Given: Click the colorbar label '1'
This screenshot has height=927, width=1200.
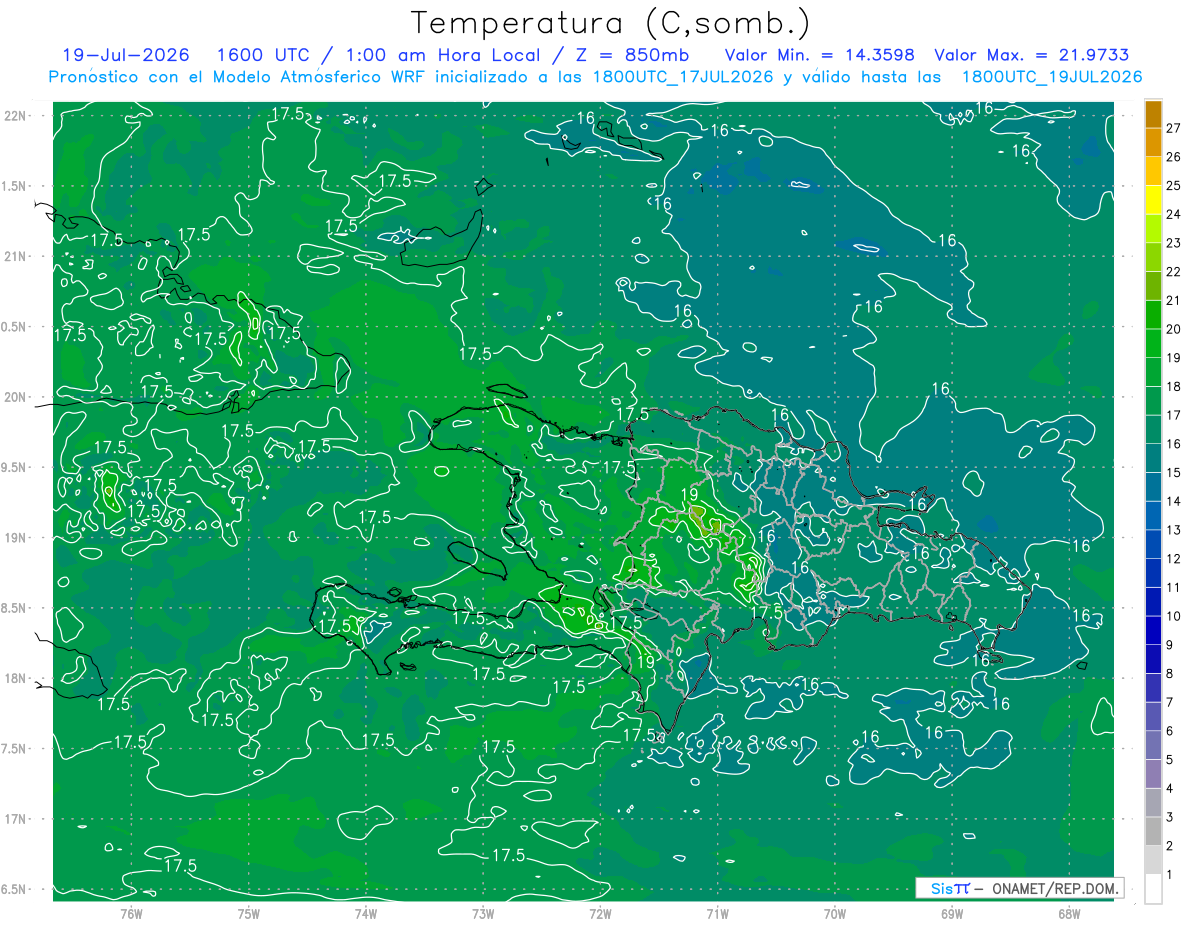Looking at the screenshot, I should click(1170, 875).
